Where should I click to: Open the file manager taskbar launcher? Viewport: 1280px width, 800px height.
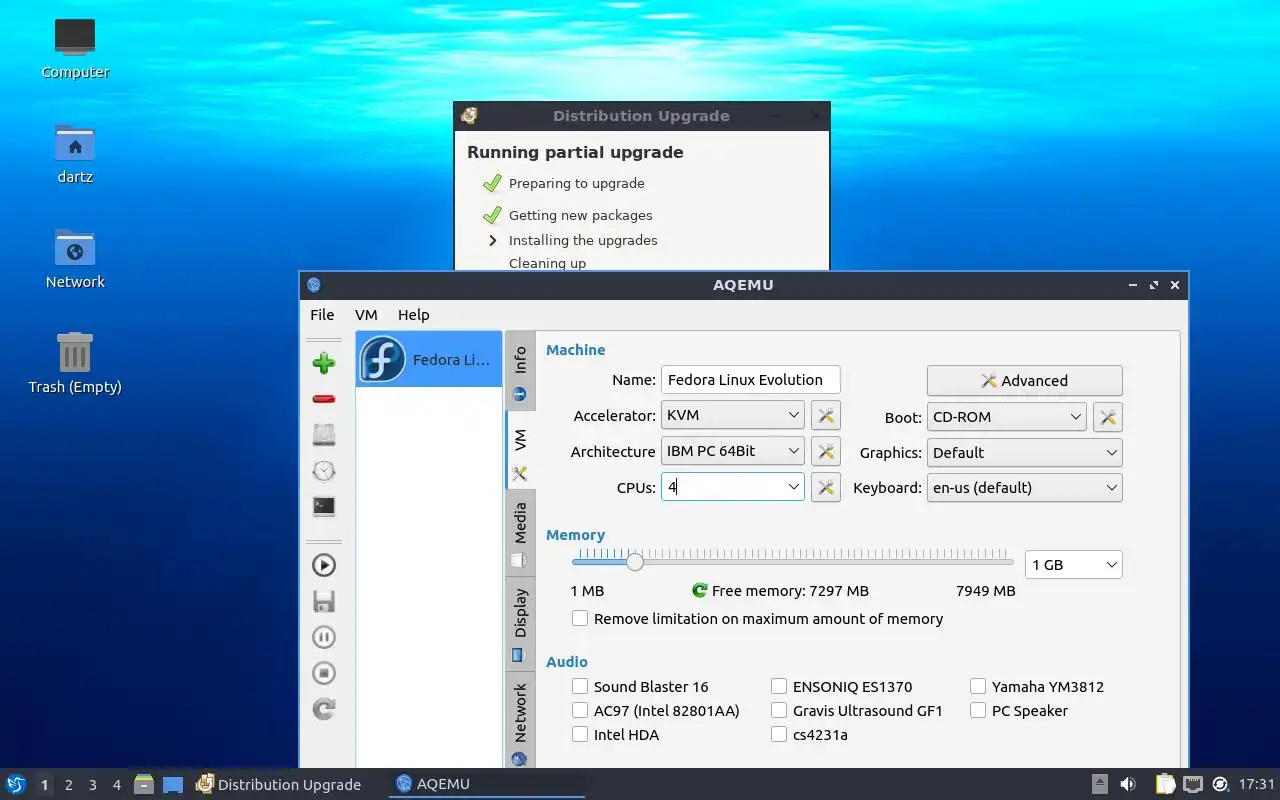[x=144, y=784]
